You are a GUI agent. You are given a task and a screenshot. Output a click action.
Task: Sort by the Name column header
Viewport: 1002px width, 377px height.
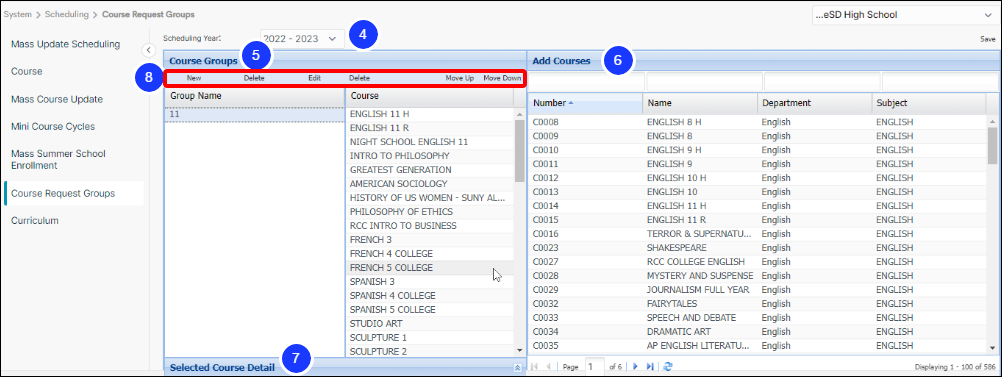(700, 103)
